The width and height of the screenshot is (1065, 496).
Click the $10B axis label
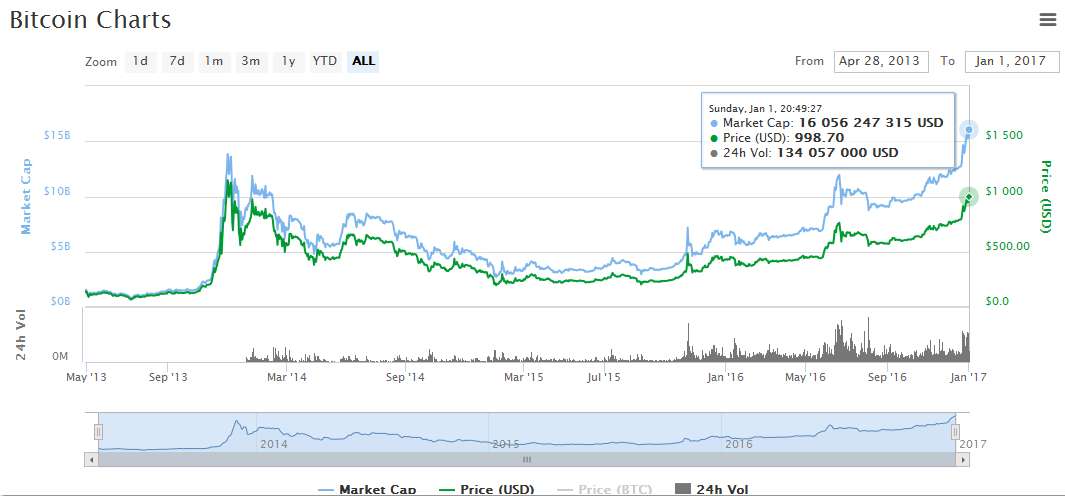[x=57, y=192]
